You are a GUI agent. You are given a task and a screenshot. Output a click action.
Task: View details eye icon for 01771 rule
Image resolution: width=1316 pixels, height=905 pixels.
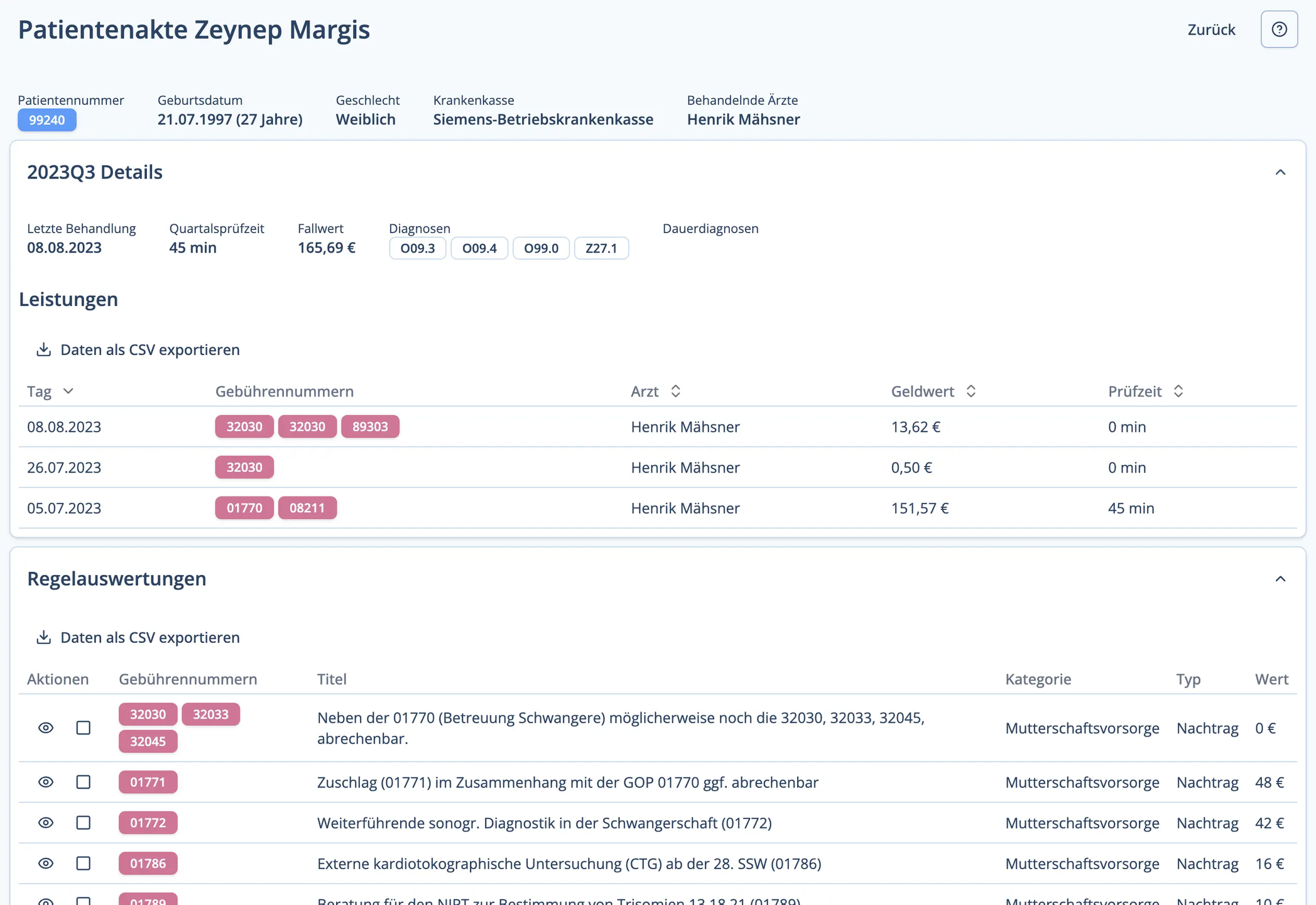click(46, 782)
